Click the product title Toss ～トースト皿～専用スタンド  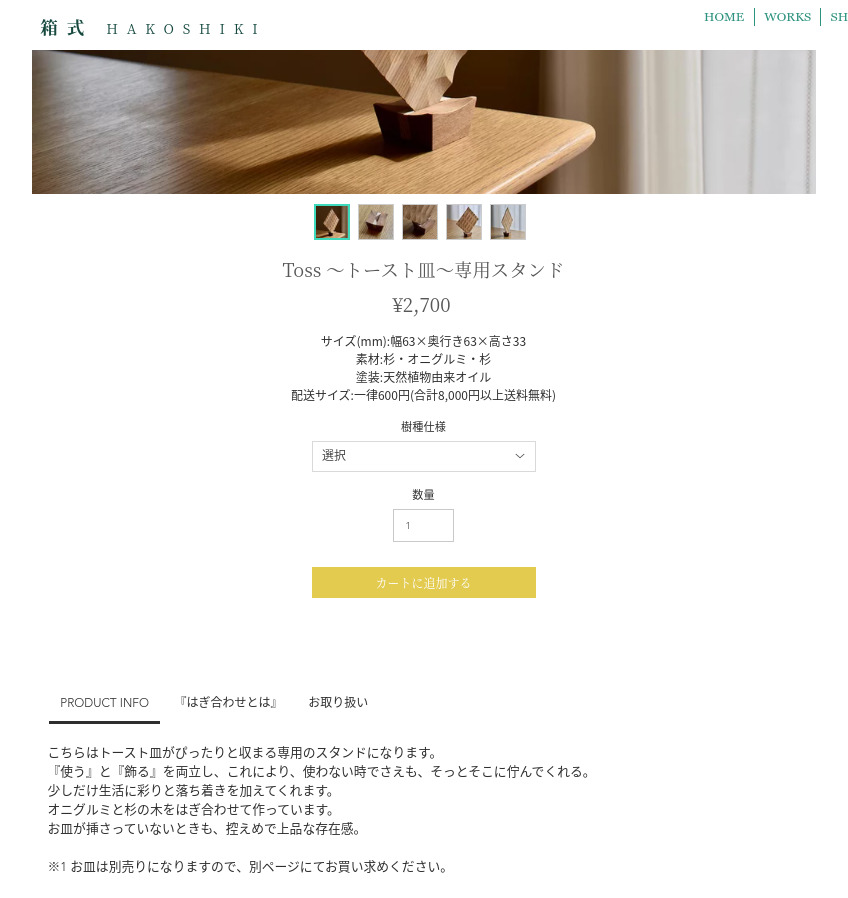(x=423, y=270)
